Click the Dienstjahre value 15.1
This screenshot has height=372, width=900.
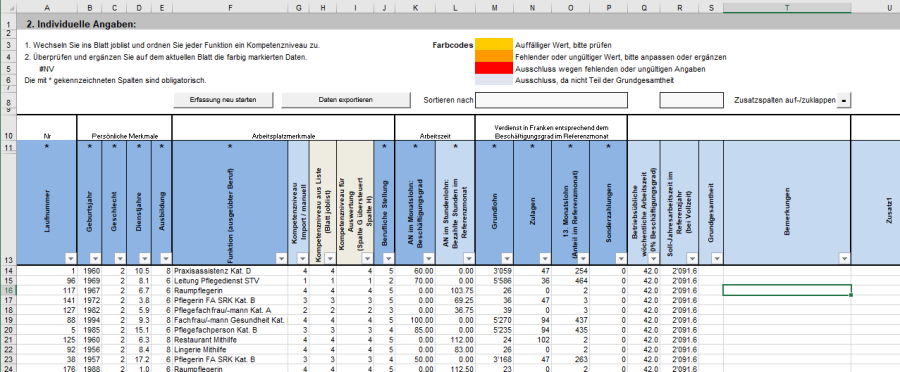[139, 330]
